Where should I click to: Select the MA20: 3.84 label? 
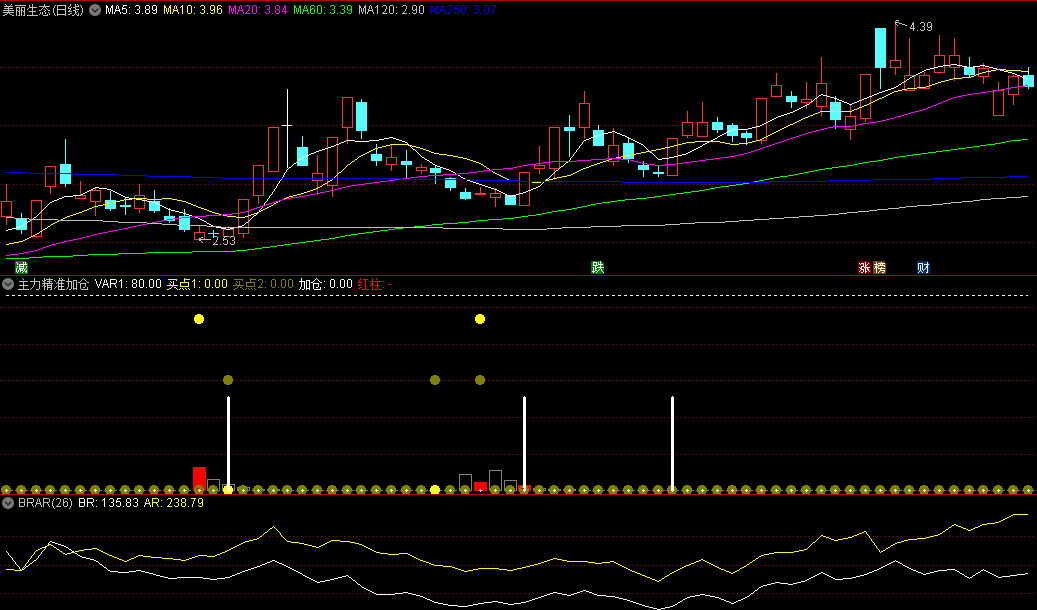[257, 10]
